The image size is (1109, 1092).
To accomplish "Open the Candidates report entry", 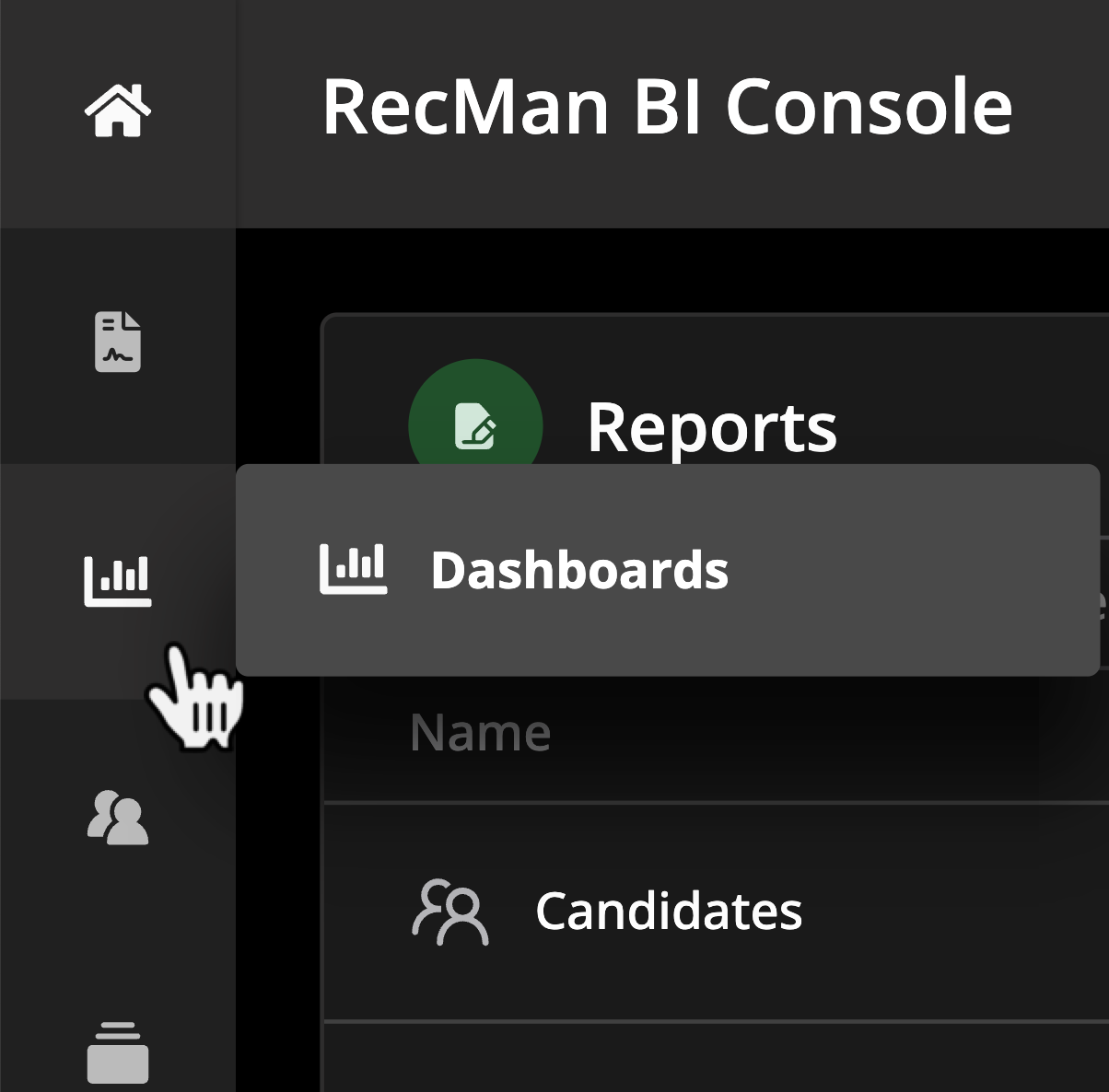I will pyautogui.click(x=669, y=912).
